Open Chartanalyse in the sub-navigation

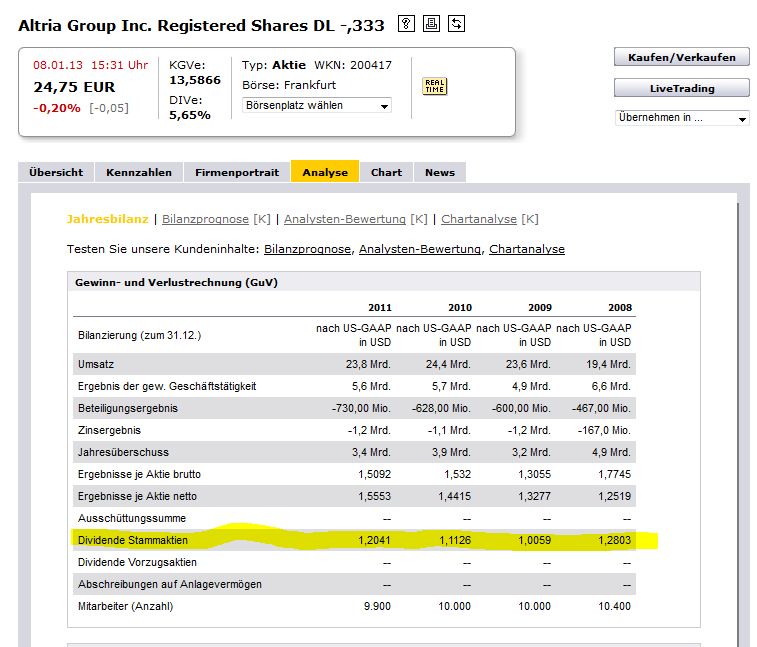point(478,219)
